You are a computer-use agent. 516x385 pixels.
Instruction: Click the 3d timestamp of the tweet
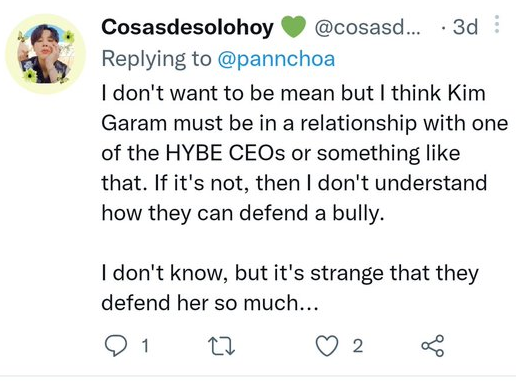click(x=465, y=27)
